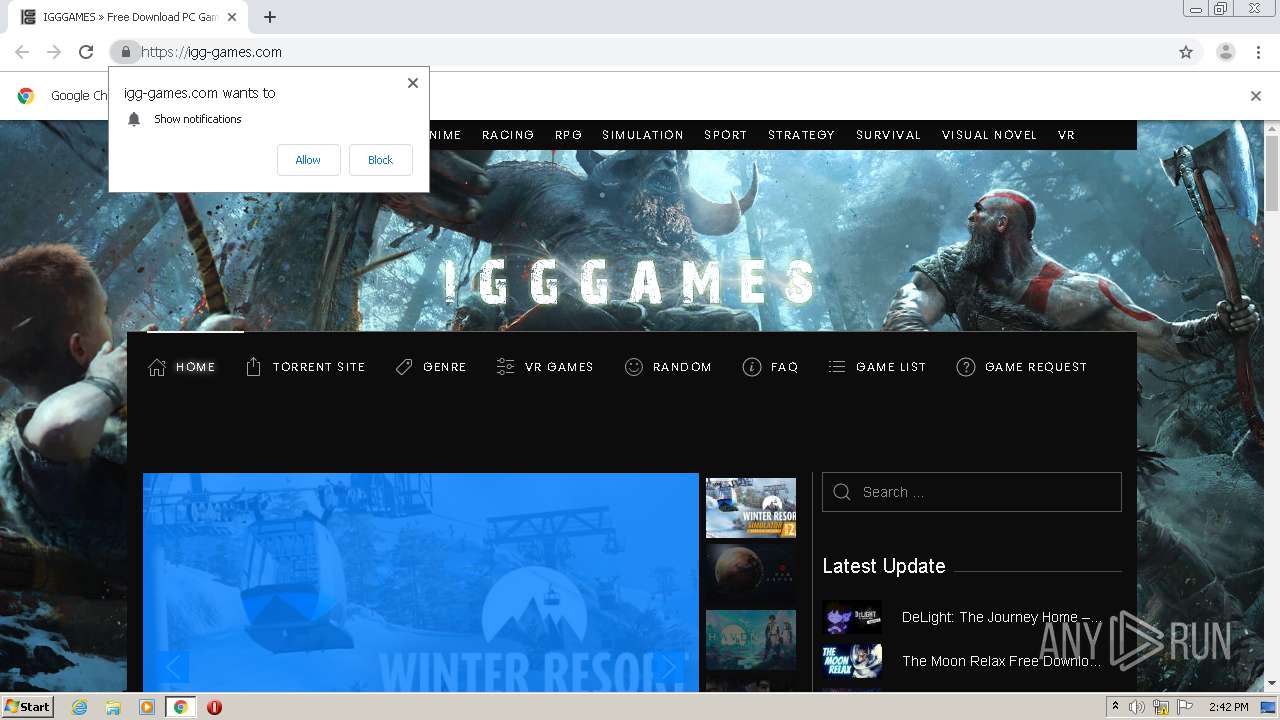Screen dimensions: 1280x720
Task: Open DeLight: The Journey Home post
Action: coord(1001,617)
